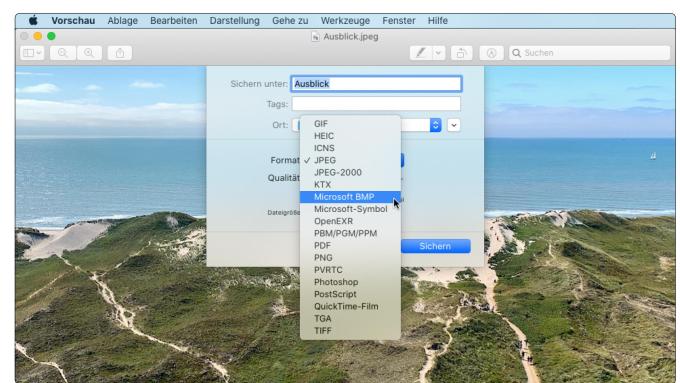
Task: Click the rotate image icon
Action: (461, 53)
